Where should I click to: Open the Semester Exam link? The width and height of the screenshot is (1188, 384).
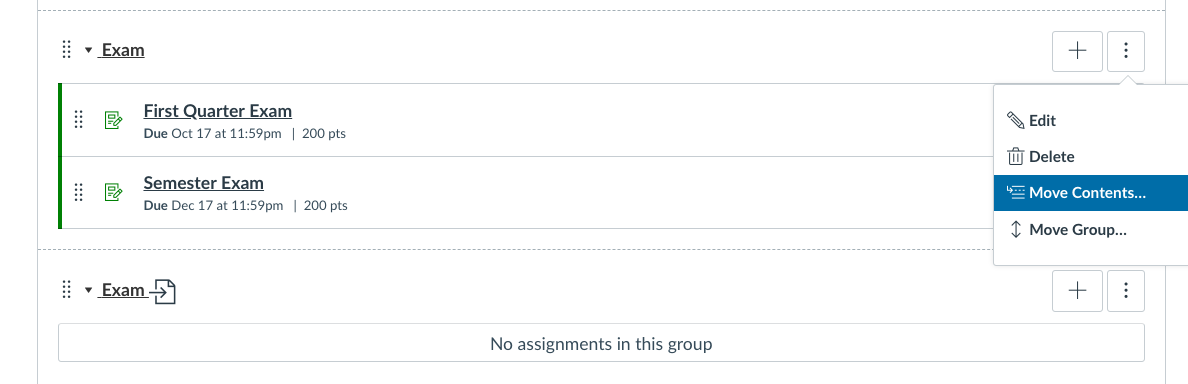click(204, 183)
